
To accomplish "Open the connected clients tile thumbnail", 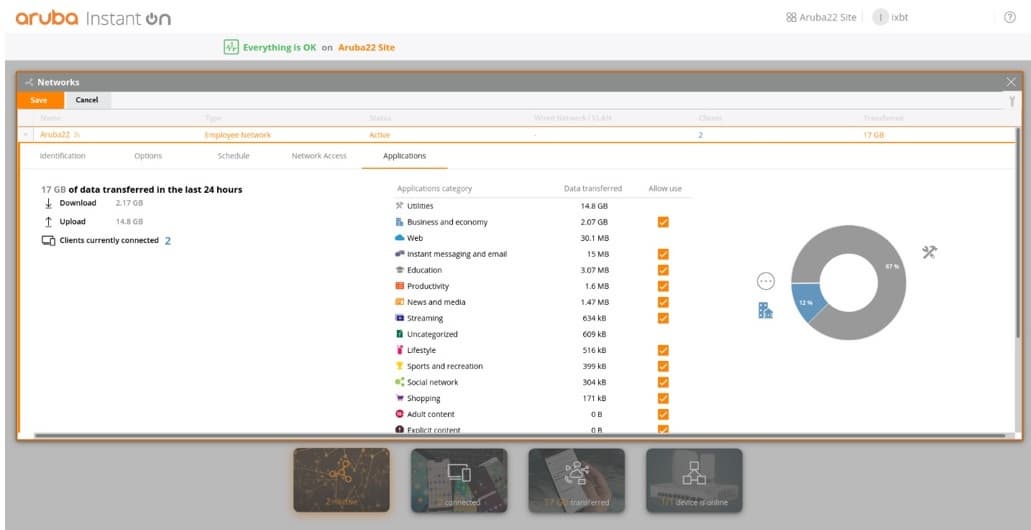I will coord(459,480).
